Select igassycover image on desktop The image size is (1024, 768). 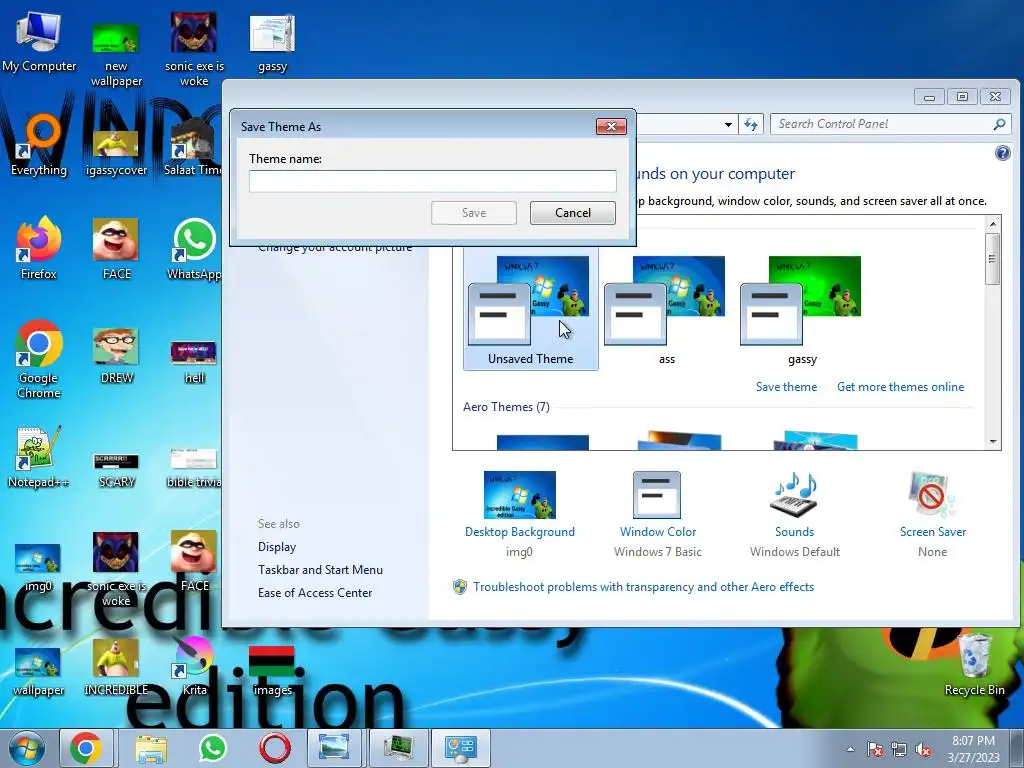pyautogui.click(x=116, y=153)
